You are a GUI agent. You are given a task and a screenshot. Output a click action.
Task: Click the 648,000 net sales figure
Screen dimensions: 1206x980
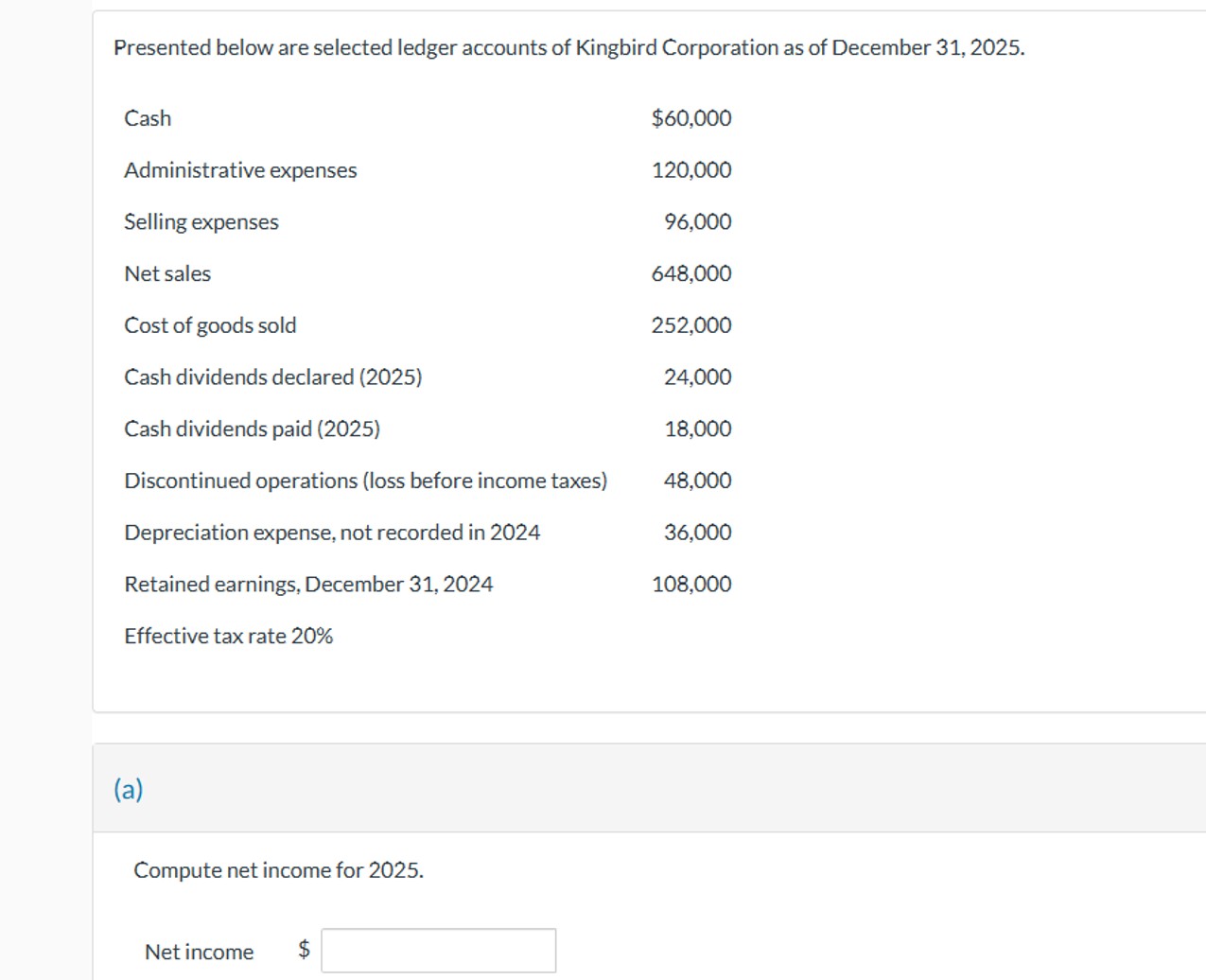pos(690,273)
